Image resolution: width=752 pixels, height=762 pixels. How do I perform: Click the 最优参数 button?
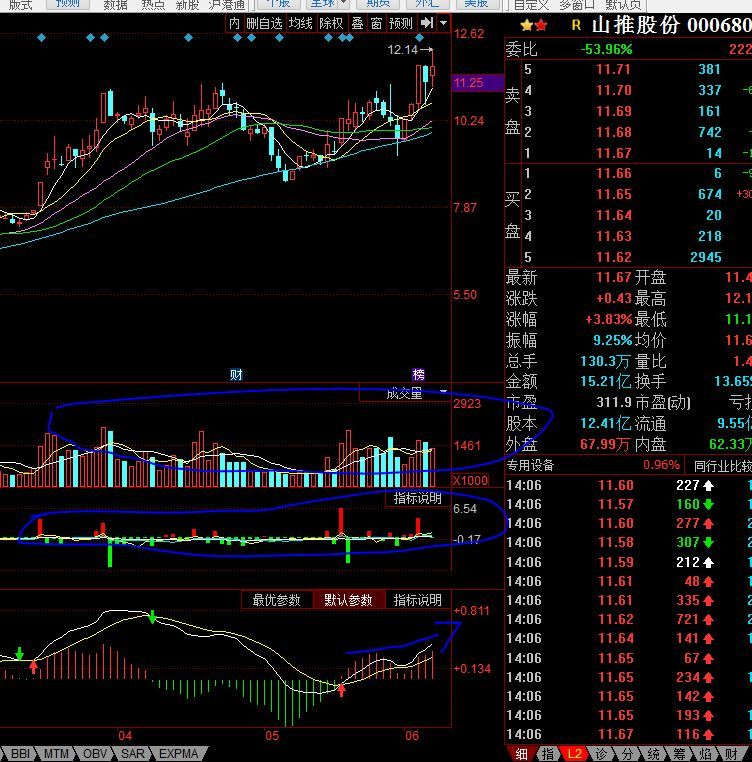(276, 600)
